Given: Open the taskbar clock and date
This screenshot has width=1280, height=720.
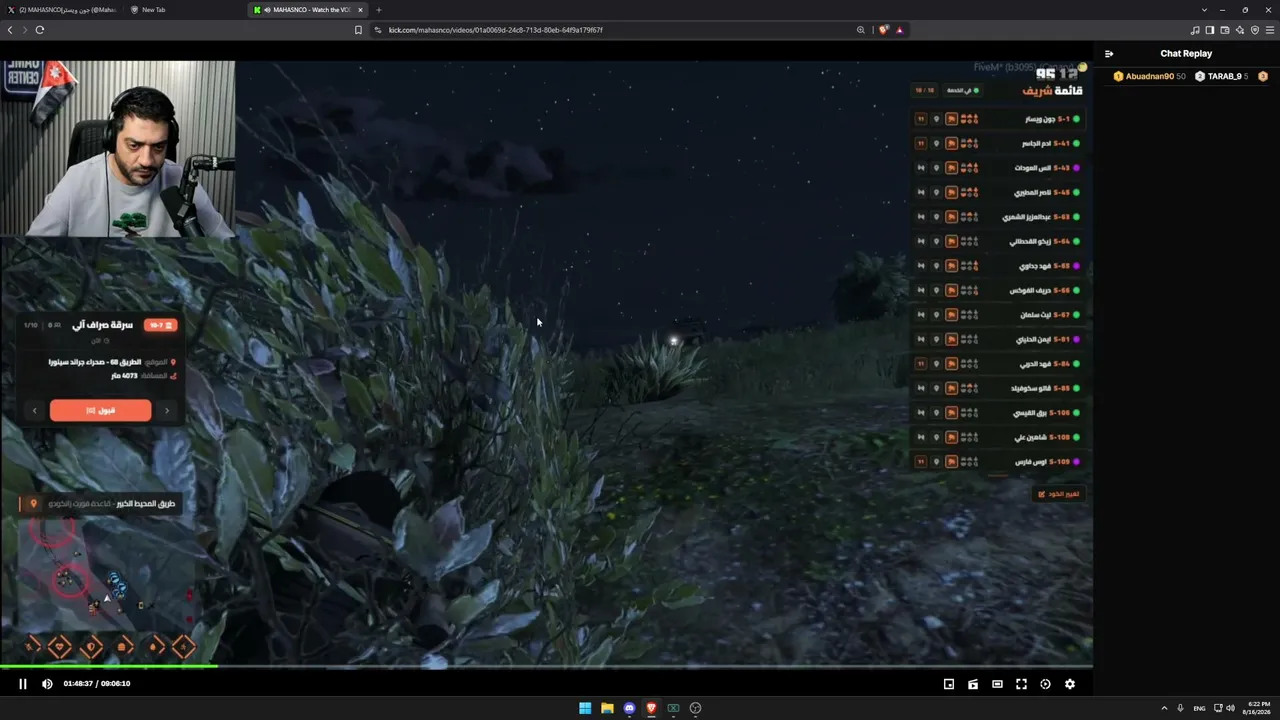Looking at the screenshot, I should (x=1256, y=708).
